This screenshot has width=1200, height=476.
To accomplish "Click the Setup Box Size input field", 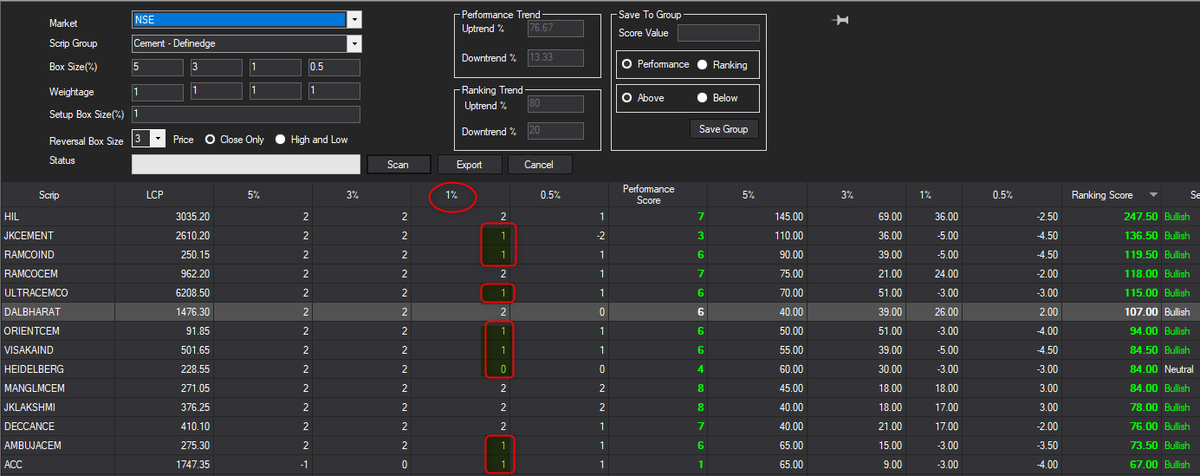I will tap(245, 115).
